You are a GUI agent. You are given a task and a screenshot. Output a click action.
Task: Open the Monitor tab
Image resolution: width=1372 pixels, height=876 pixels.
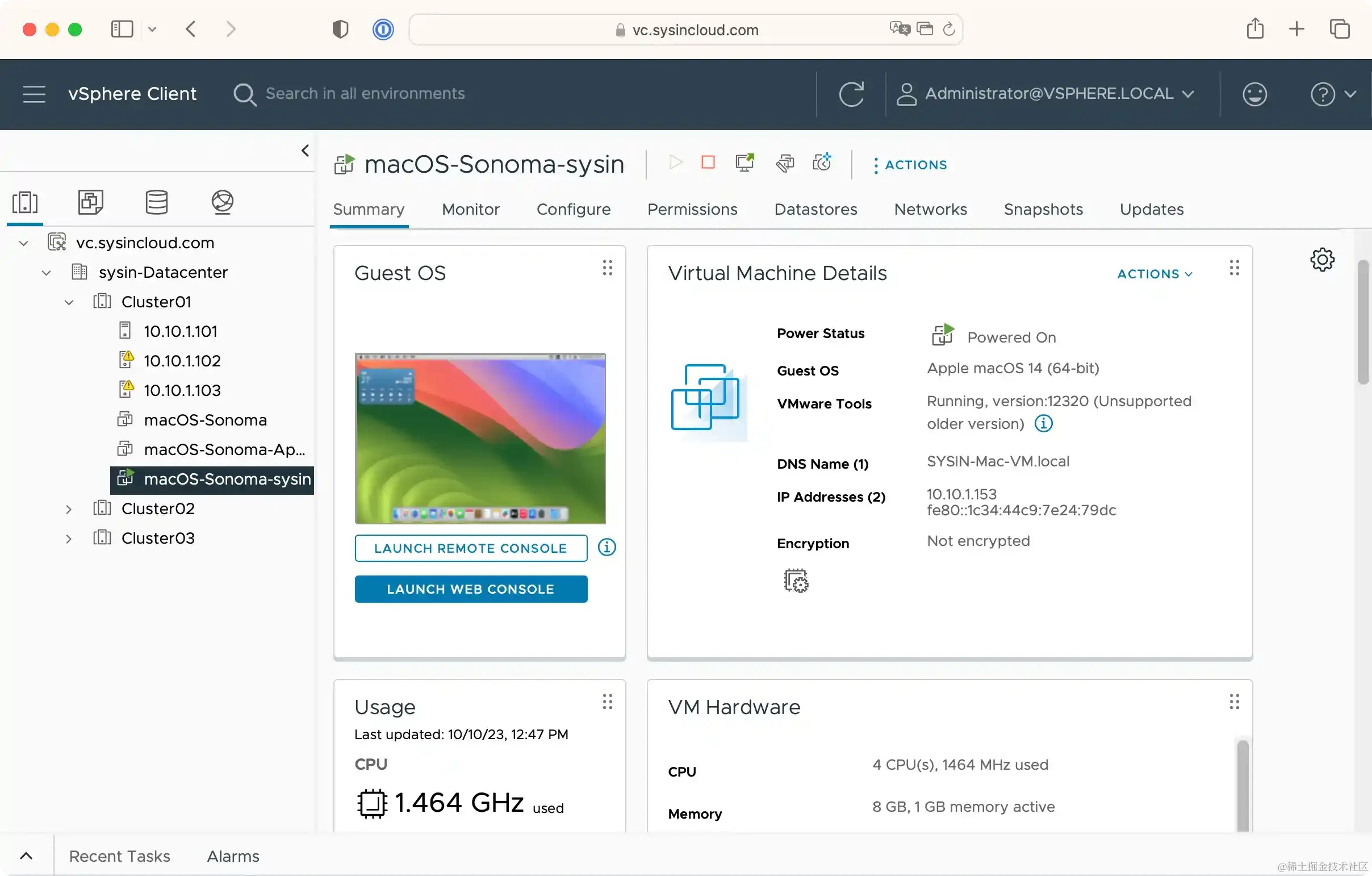(x=470, y=209)
